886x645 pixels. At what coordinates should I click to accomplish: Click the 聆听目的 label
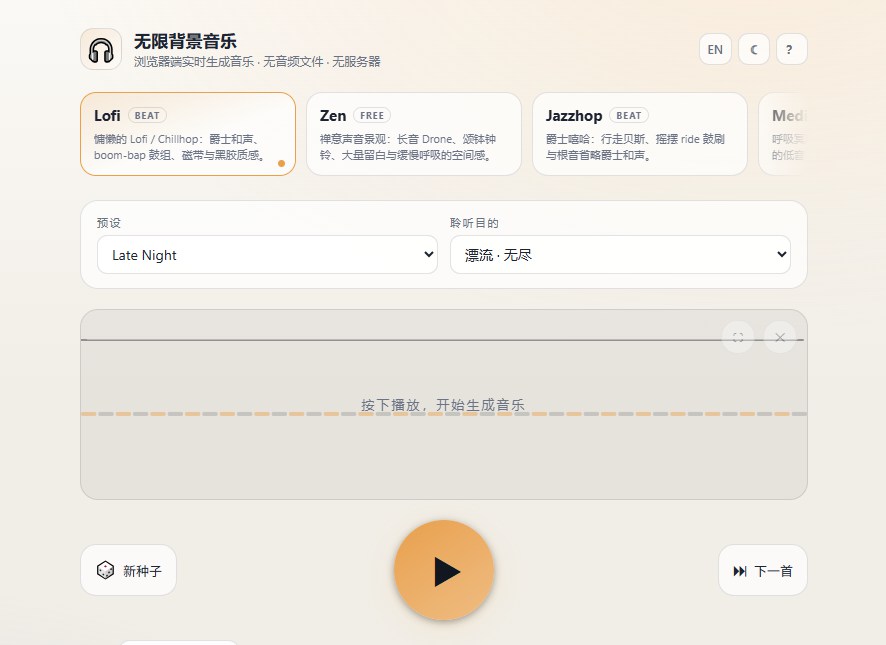[x=474, y=223]
